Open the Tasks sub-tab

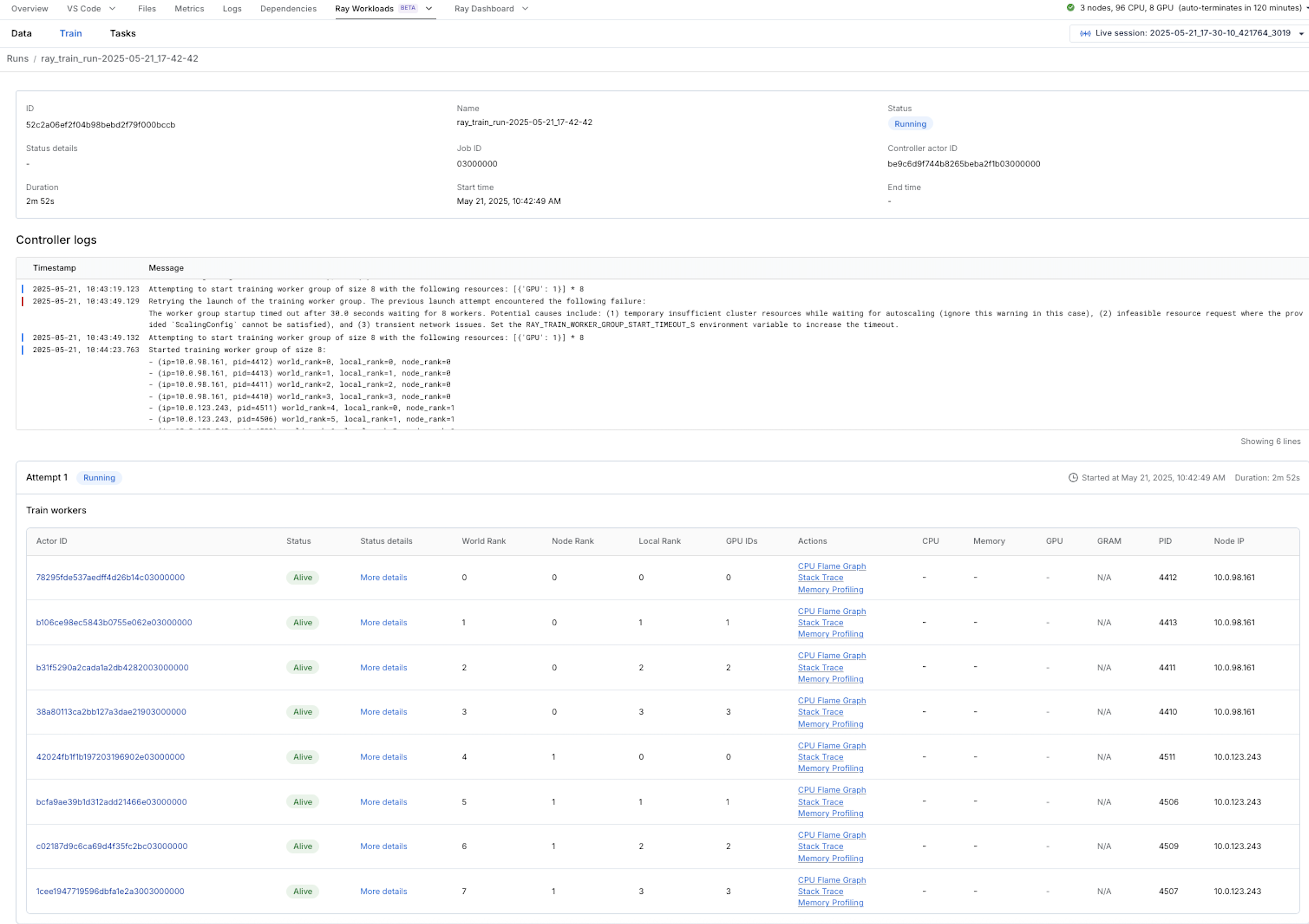pos(123,33)
